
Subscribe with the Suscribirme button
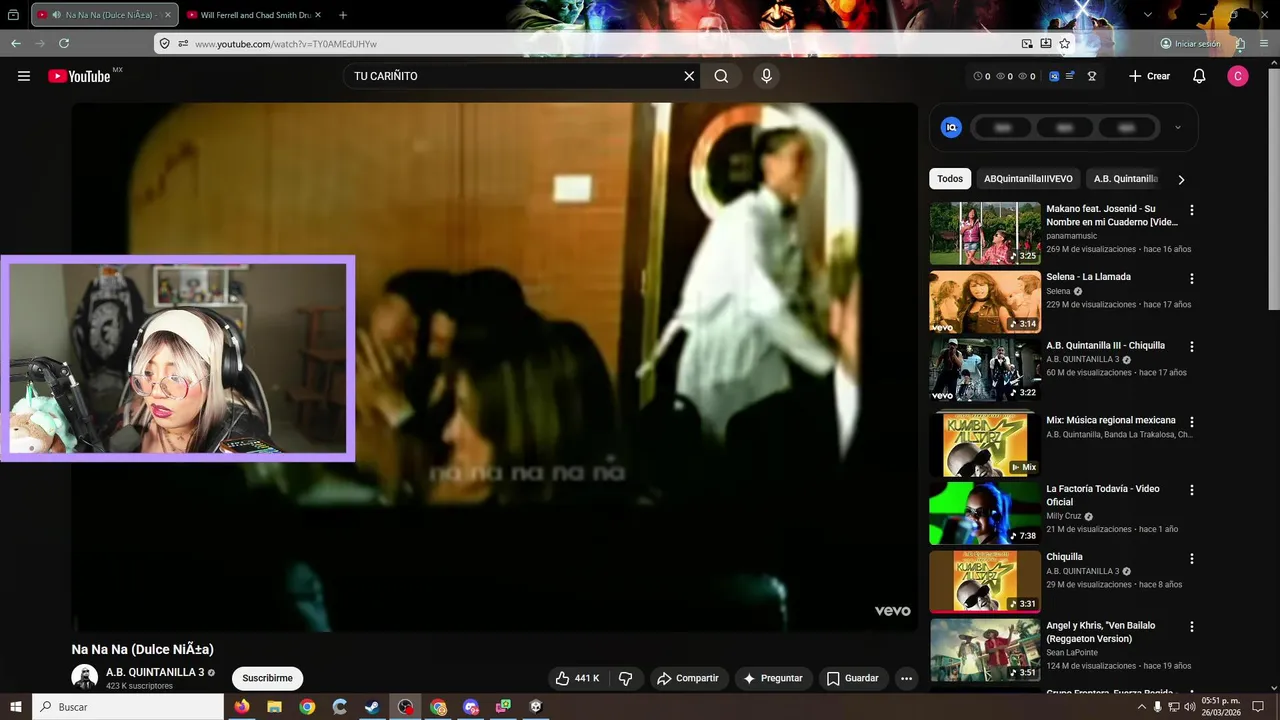267,678
